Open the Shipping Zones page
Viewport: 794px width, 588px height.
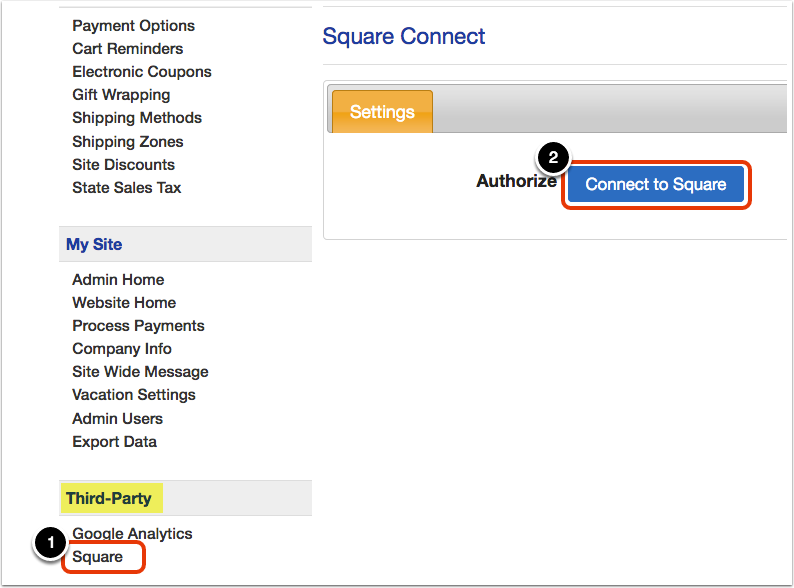pos(128,141)
